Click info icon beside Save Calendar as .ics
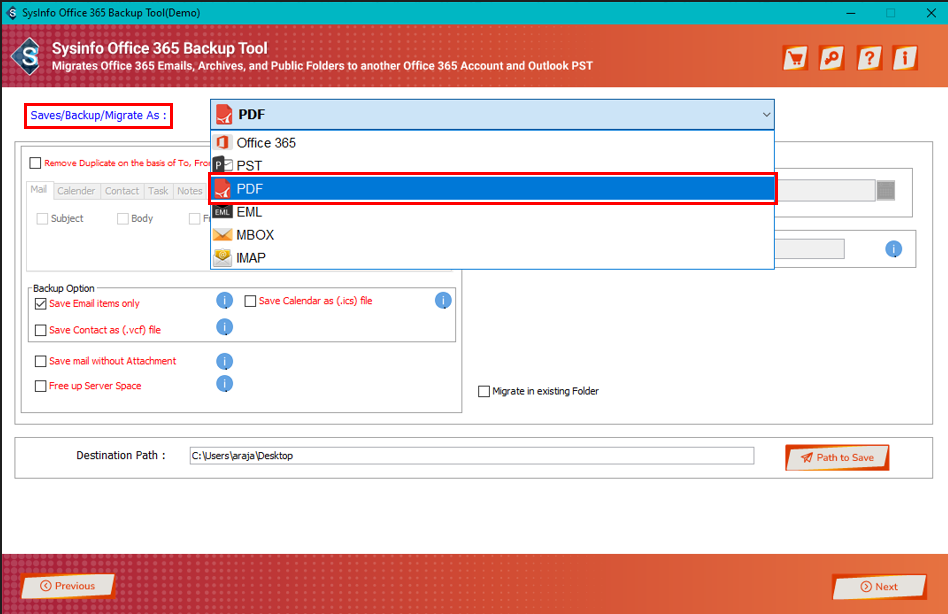The width and height of the screenshot is (948, 614). [x=443, y=301]
